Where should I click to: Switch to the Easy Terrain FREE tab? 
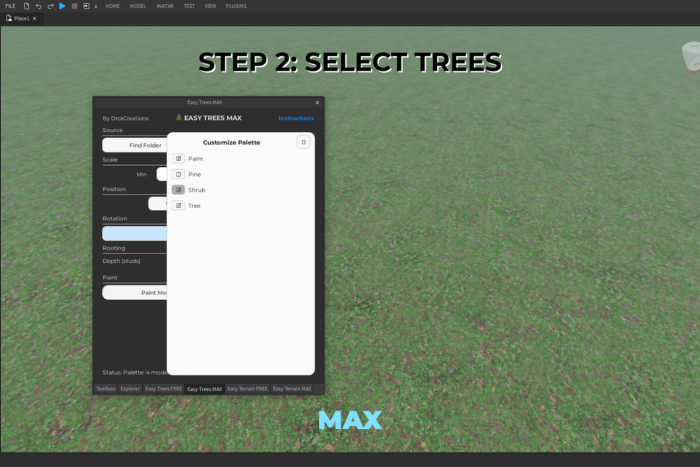[247, 389]
